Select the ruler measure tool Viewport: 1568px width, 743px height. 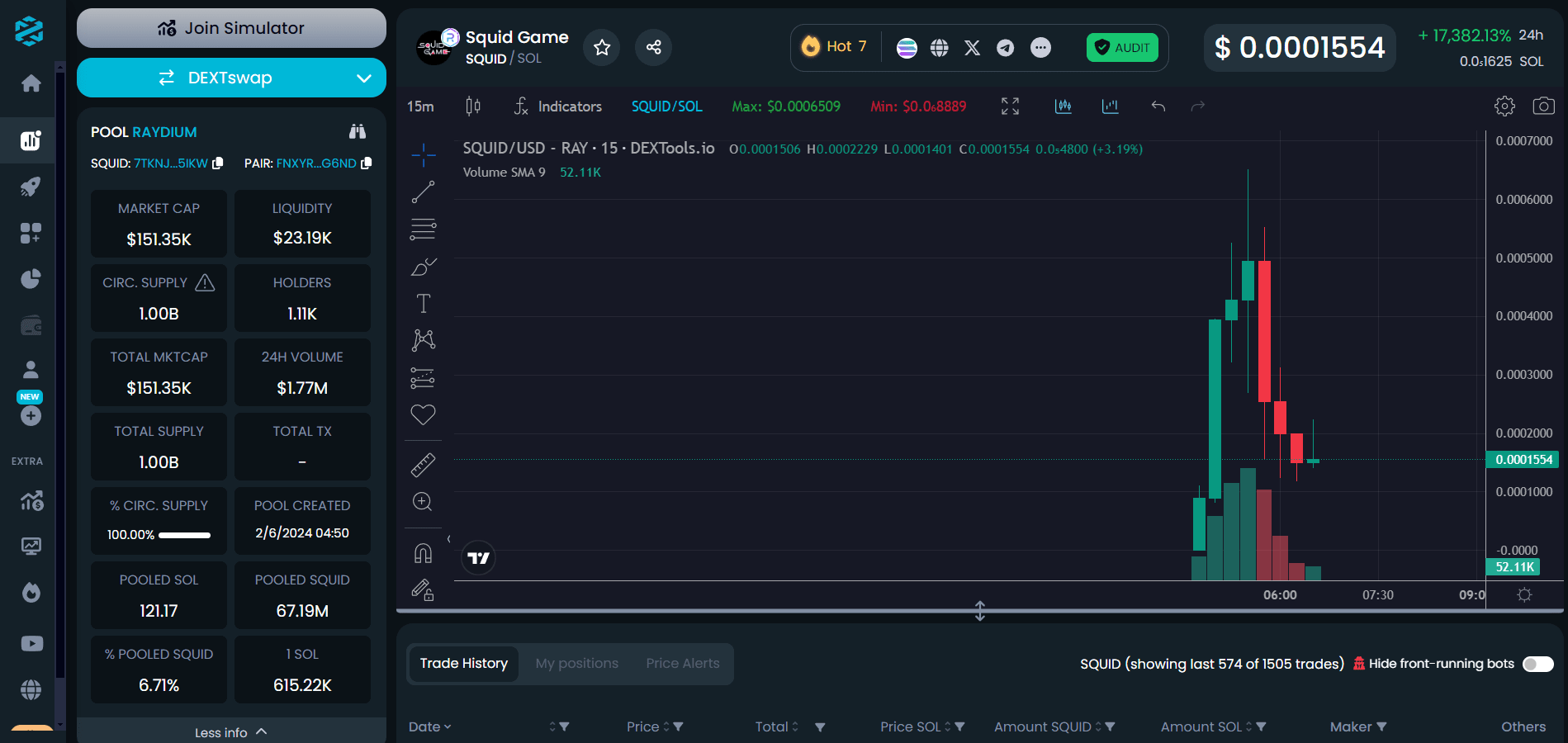[x=423, y=465]
